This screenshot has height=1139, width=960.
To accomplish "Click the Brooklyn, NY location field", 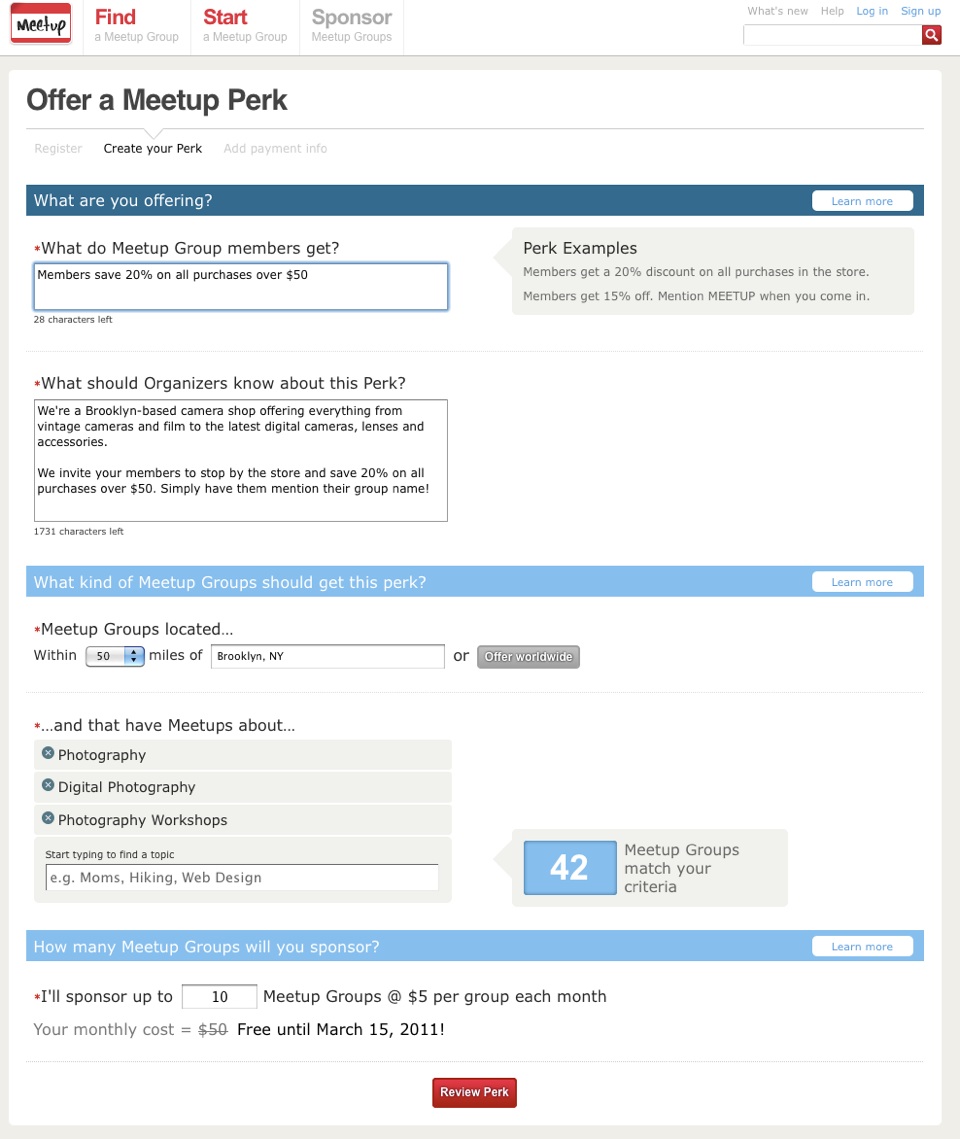I will pos(328,656).
